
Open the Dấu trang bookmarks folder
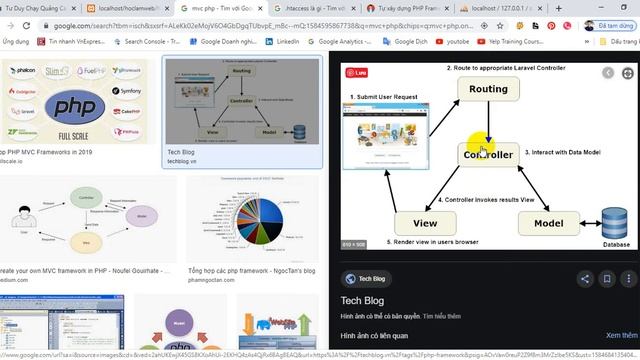(x=619, y=42)
